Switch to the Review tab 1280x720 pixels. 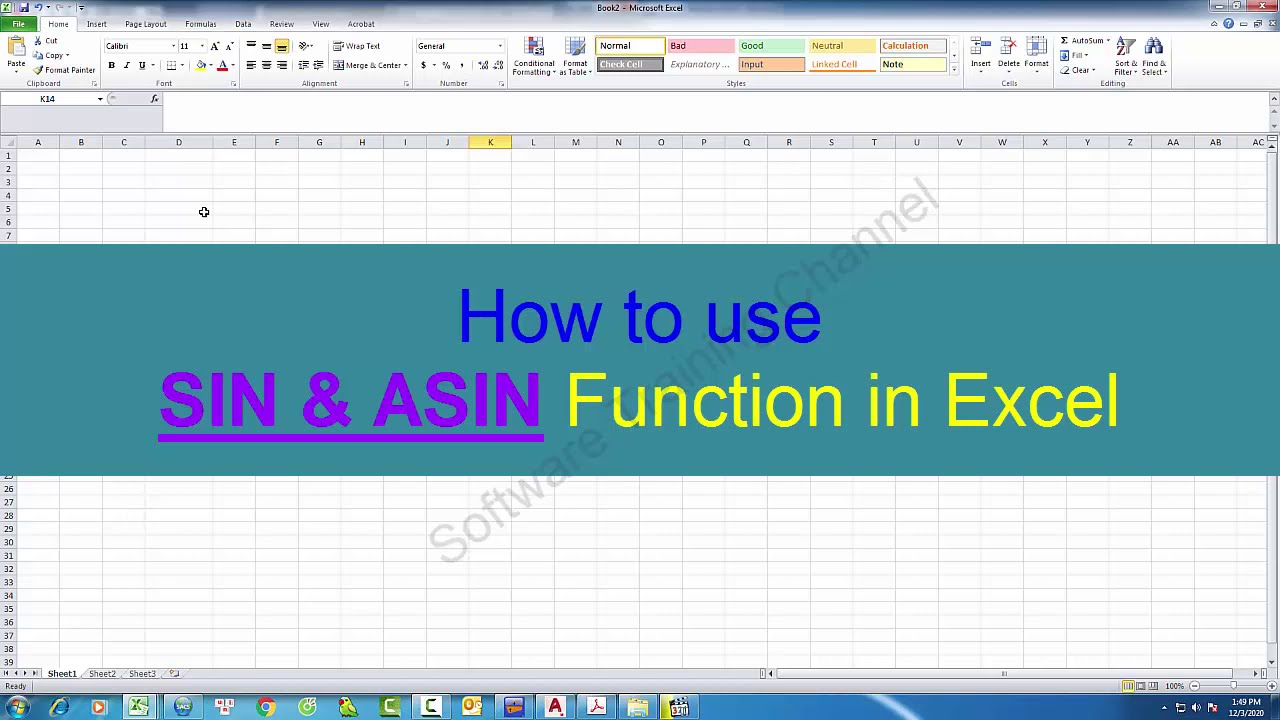coord(281,24)
